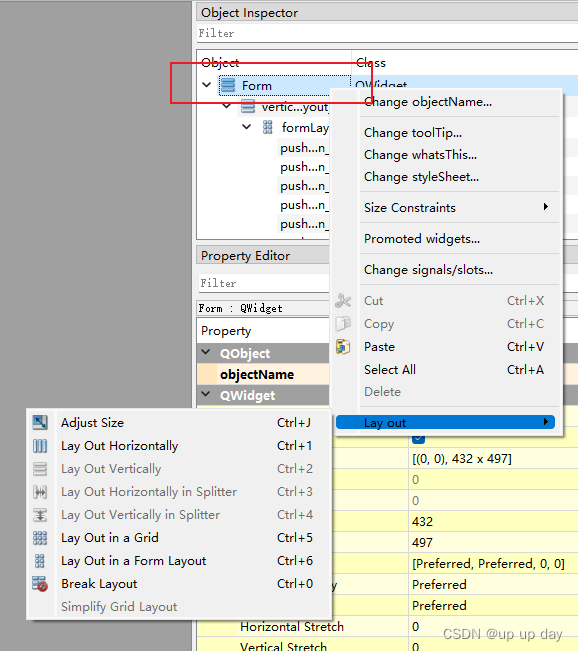Screen dimensions: 578x651
Task: Select the objectName property row
Action: point(263,374)
